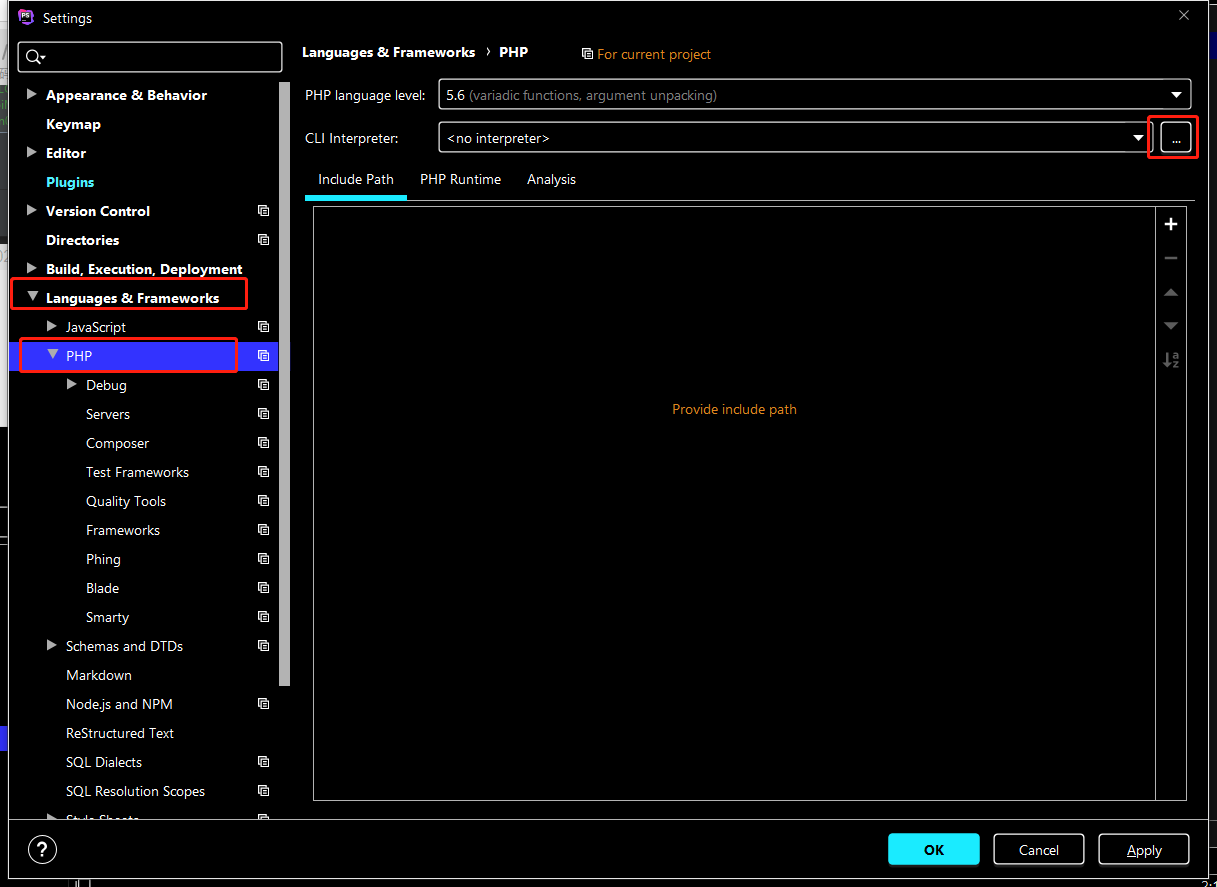Select Test Frameworks under PHP
Viewport: 1217px width, 887px height.
coord(137,472)
